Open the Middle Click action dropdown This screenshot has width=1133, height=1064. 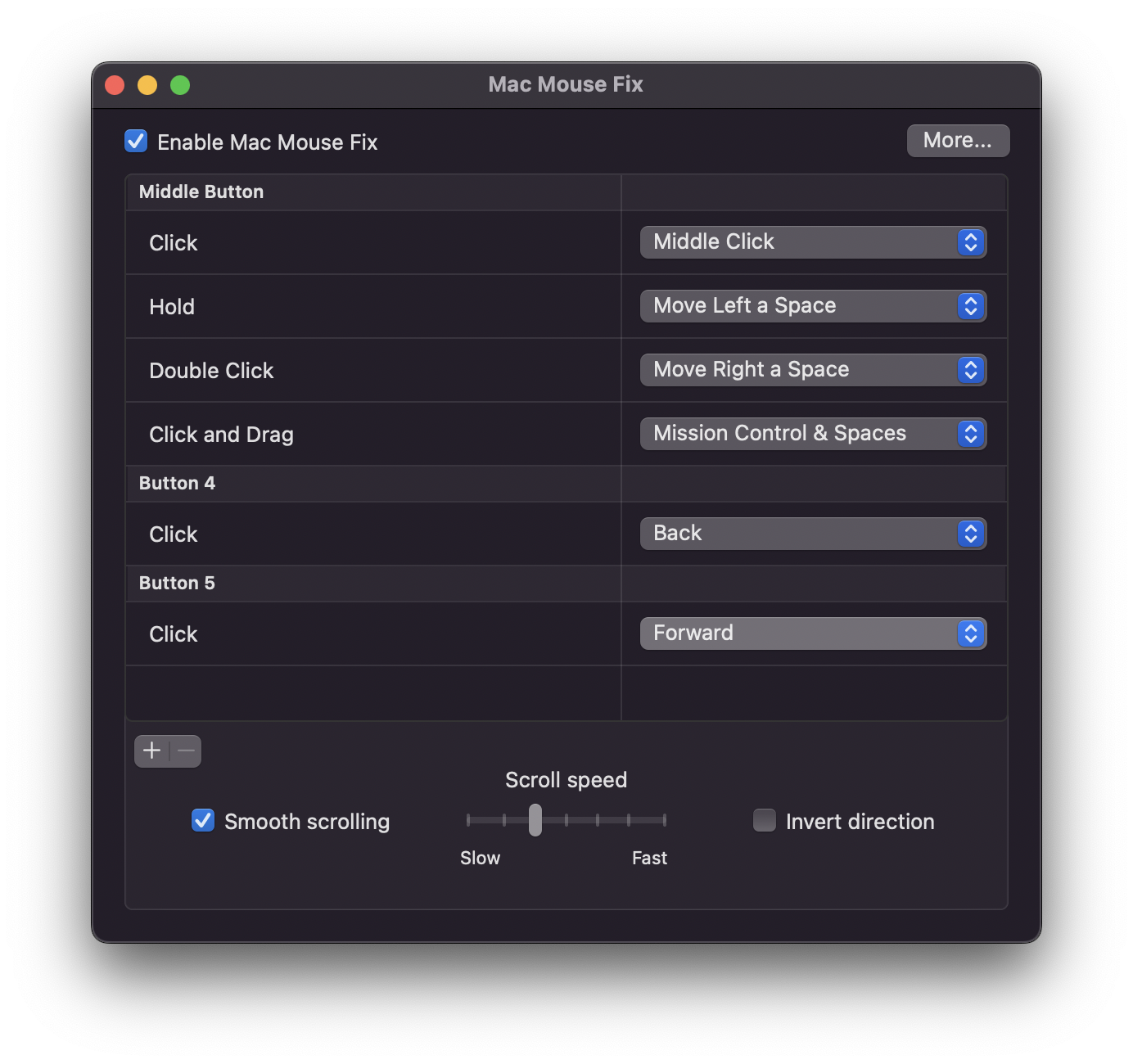pyautogui.click(x=812, y=242)
